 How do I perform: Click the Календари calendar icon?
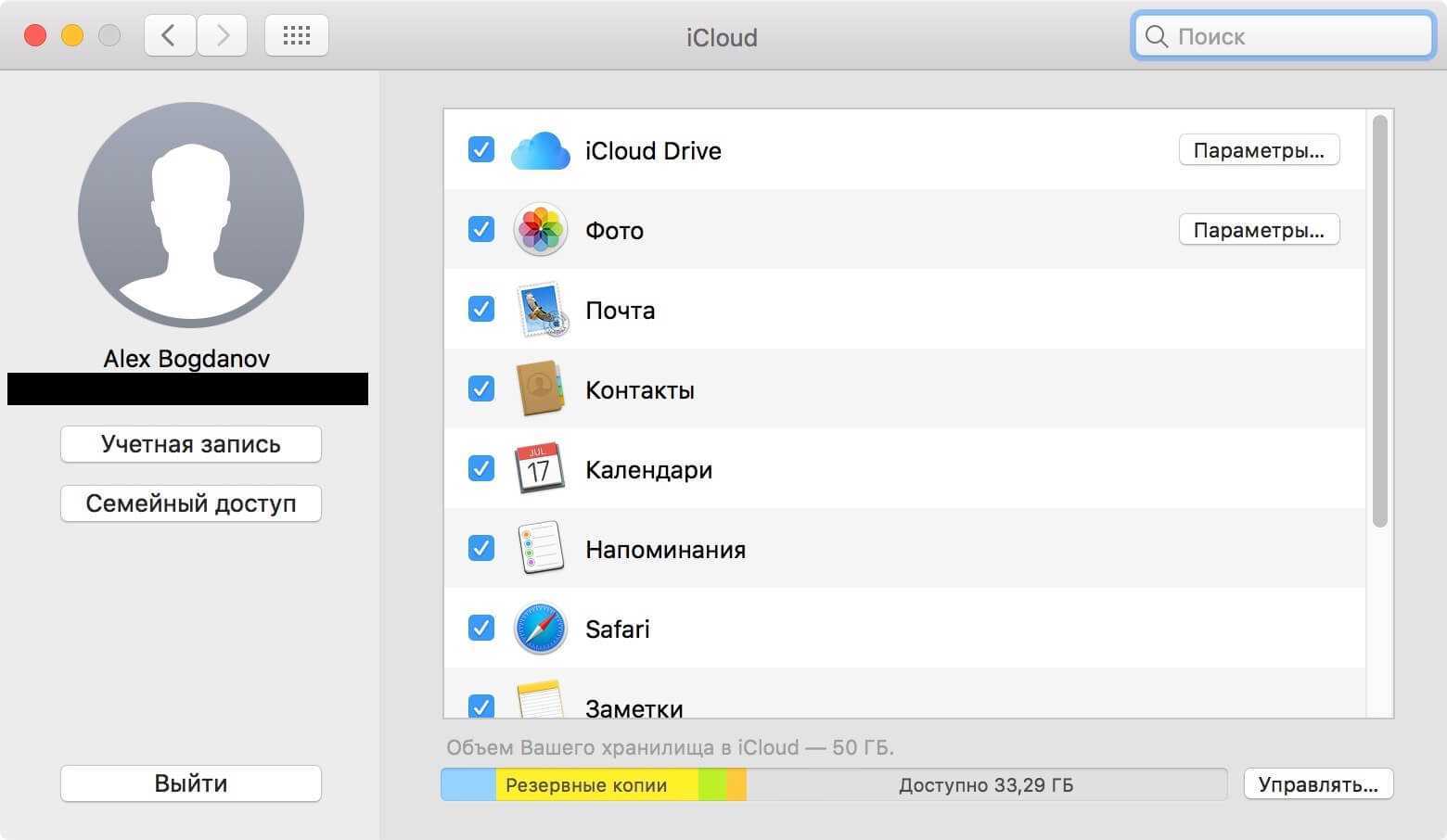pos(540,469)
